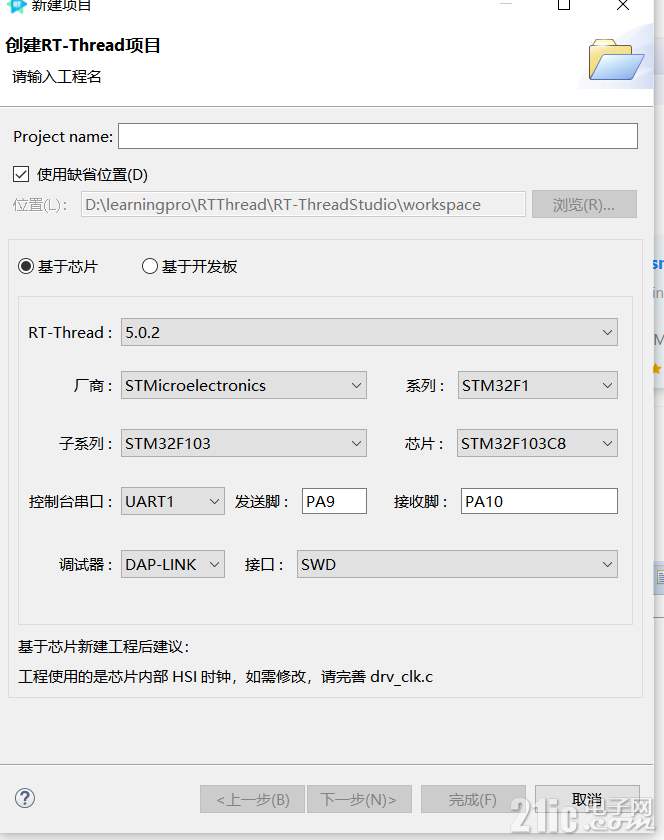Click the Cancel (取消) button
The image size is (664, 840).
pyautogui.click(x=587, y=799)
